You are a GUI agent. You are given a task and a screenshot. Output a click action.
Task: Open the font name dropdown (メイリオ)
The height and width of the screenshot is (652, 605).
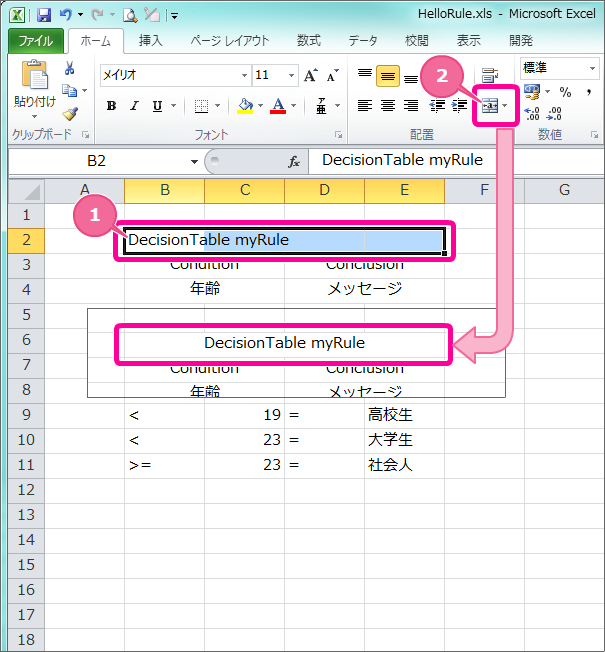(x=244, y=75)
